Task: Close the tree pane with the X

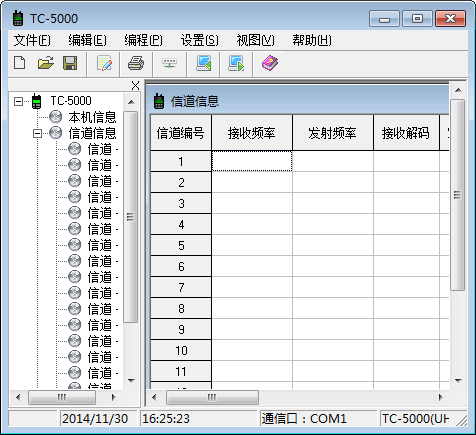Action: [135, 86]
